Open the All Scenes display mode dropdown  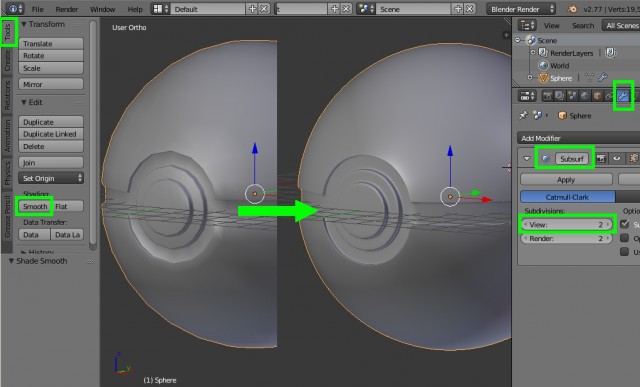(x=621, y=25)
